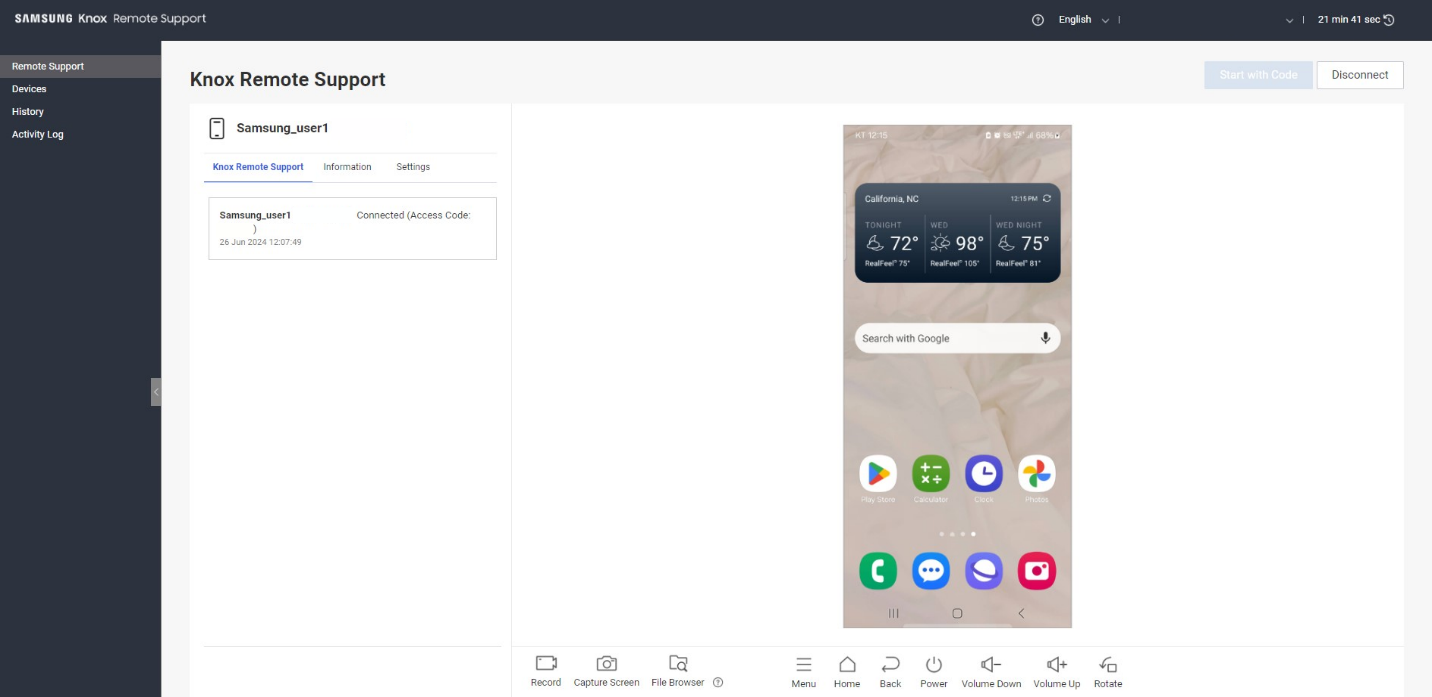
Task: Collapse the left sidebar panel
Action: coord(156,392)
